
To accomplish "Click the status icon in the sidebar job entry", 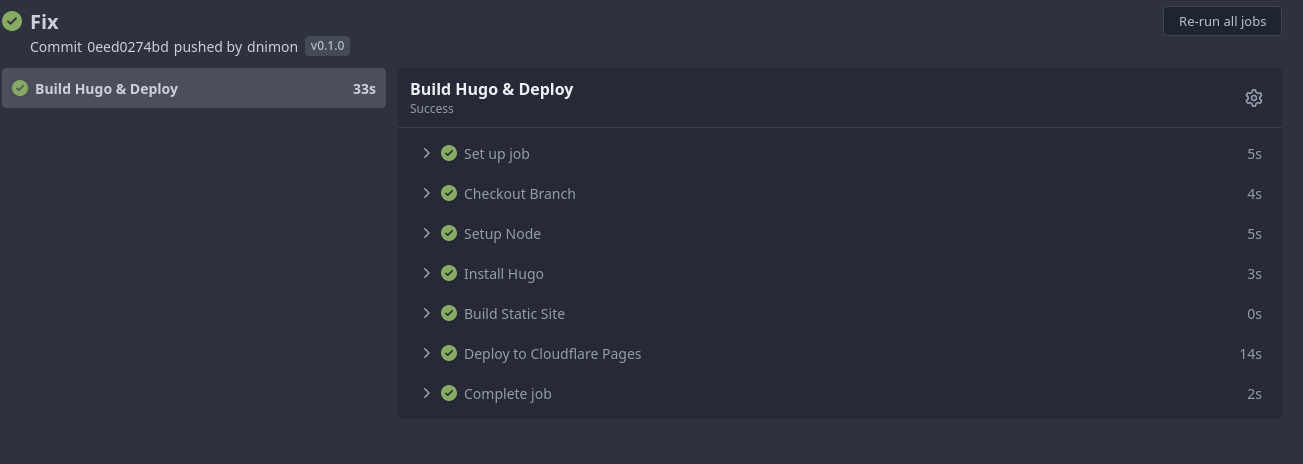I will [x=20, y=89].
